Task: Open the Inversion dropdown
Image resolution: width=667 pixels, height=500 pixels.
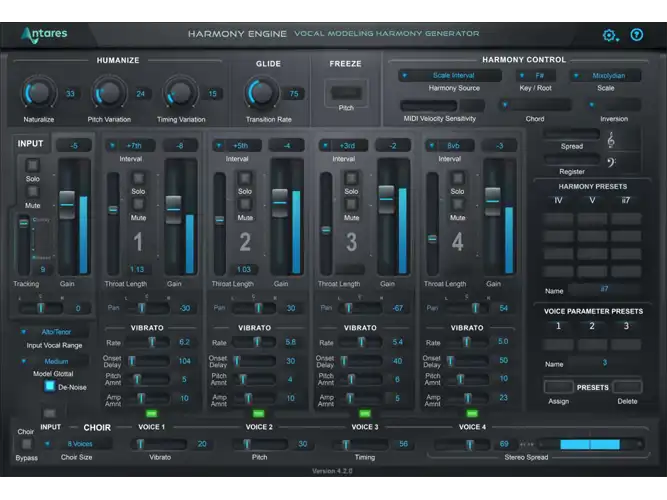Action: click(x=614, y=105)
